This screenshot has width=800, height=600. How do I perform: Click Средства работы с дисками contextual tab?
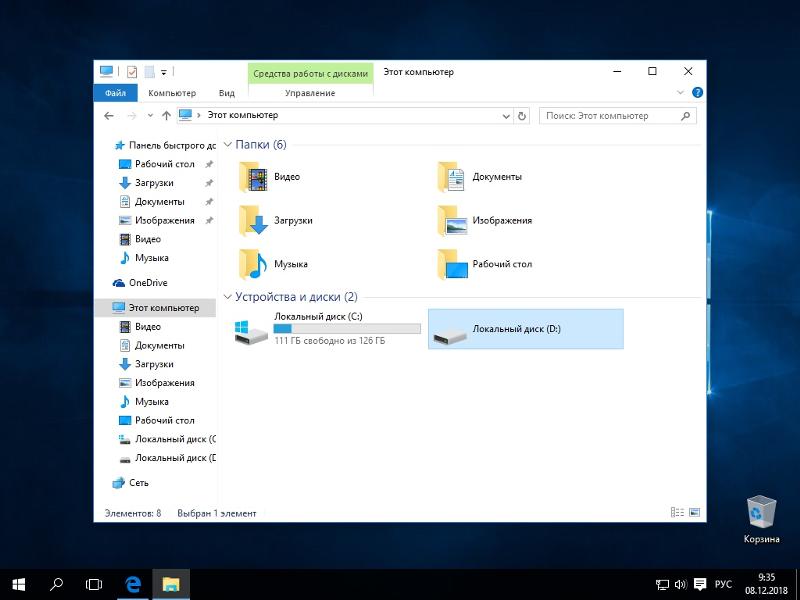point(310,73)
